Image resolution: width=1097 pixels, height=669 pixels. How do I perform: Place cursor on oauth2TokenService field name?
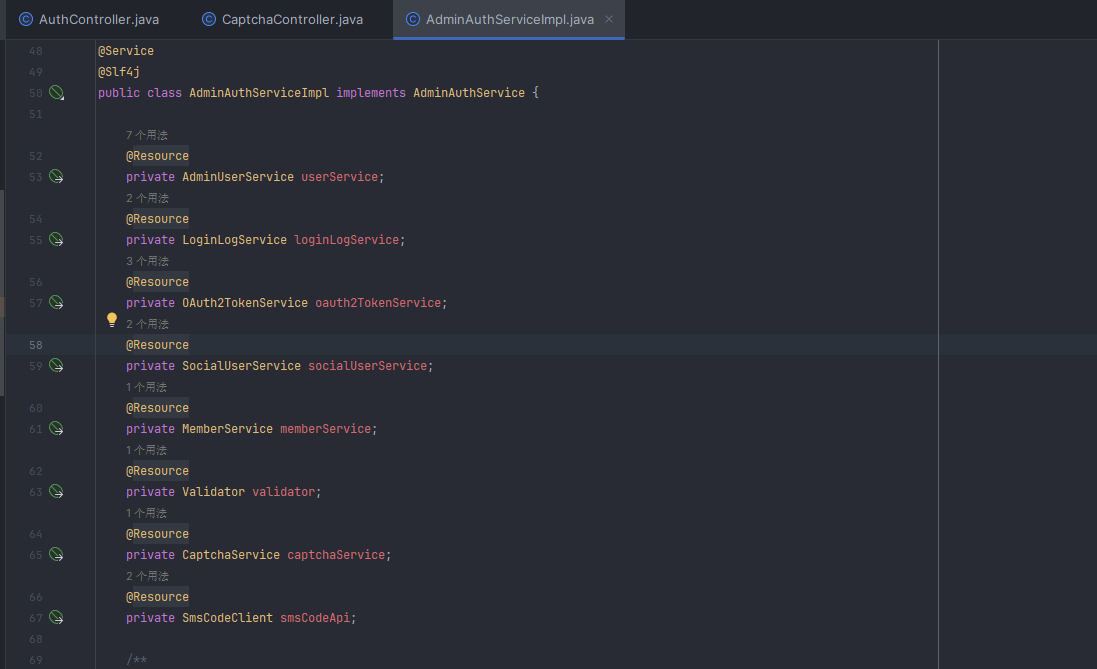point(378,303)
